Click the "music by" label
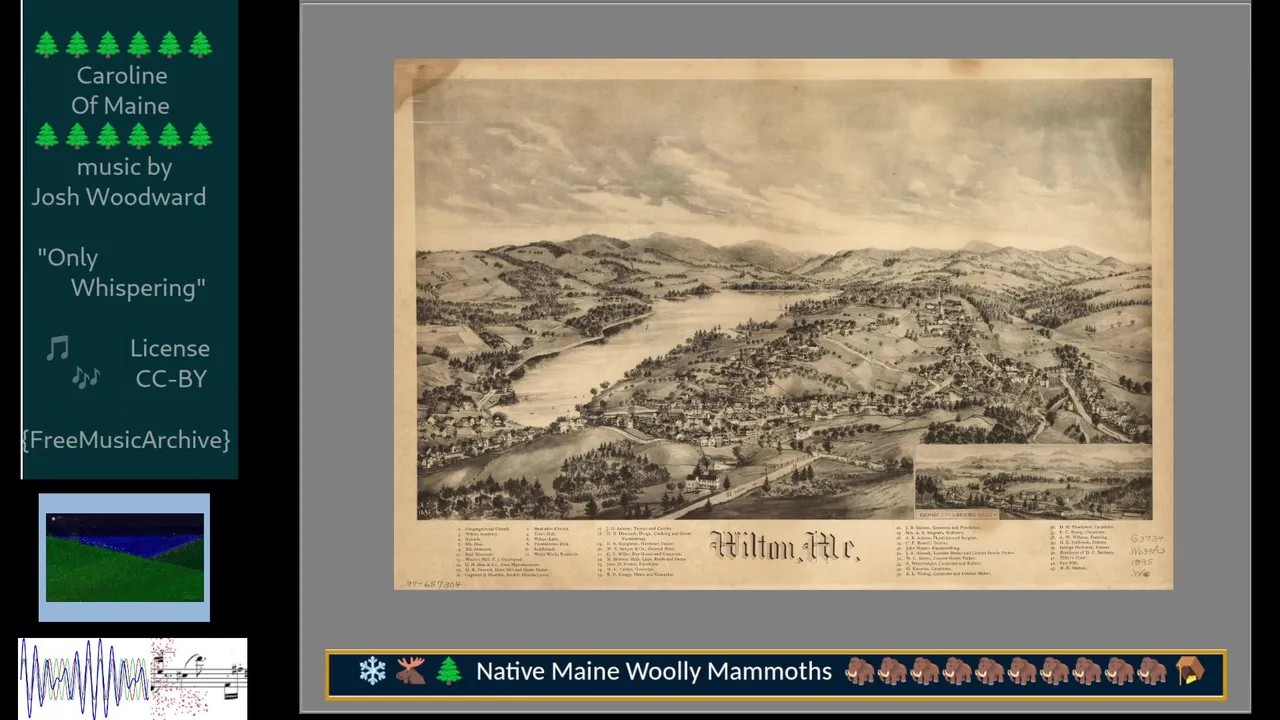1280x720 pixels. [x=124, y=167]
